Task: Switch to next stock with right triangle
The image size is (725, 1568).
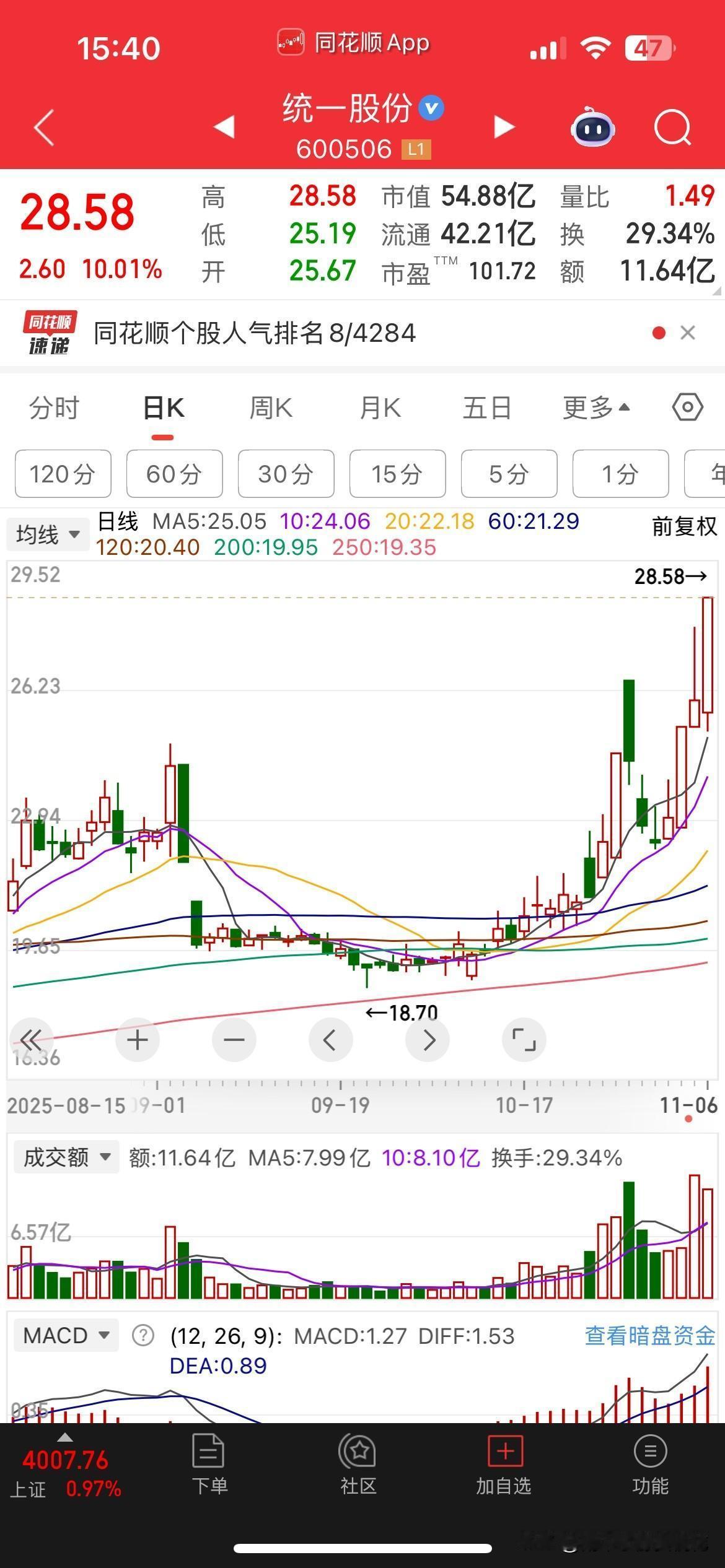Action: (504, 127)
